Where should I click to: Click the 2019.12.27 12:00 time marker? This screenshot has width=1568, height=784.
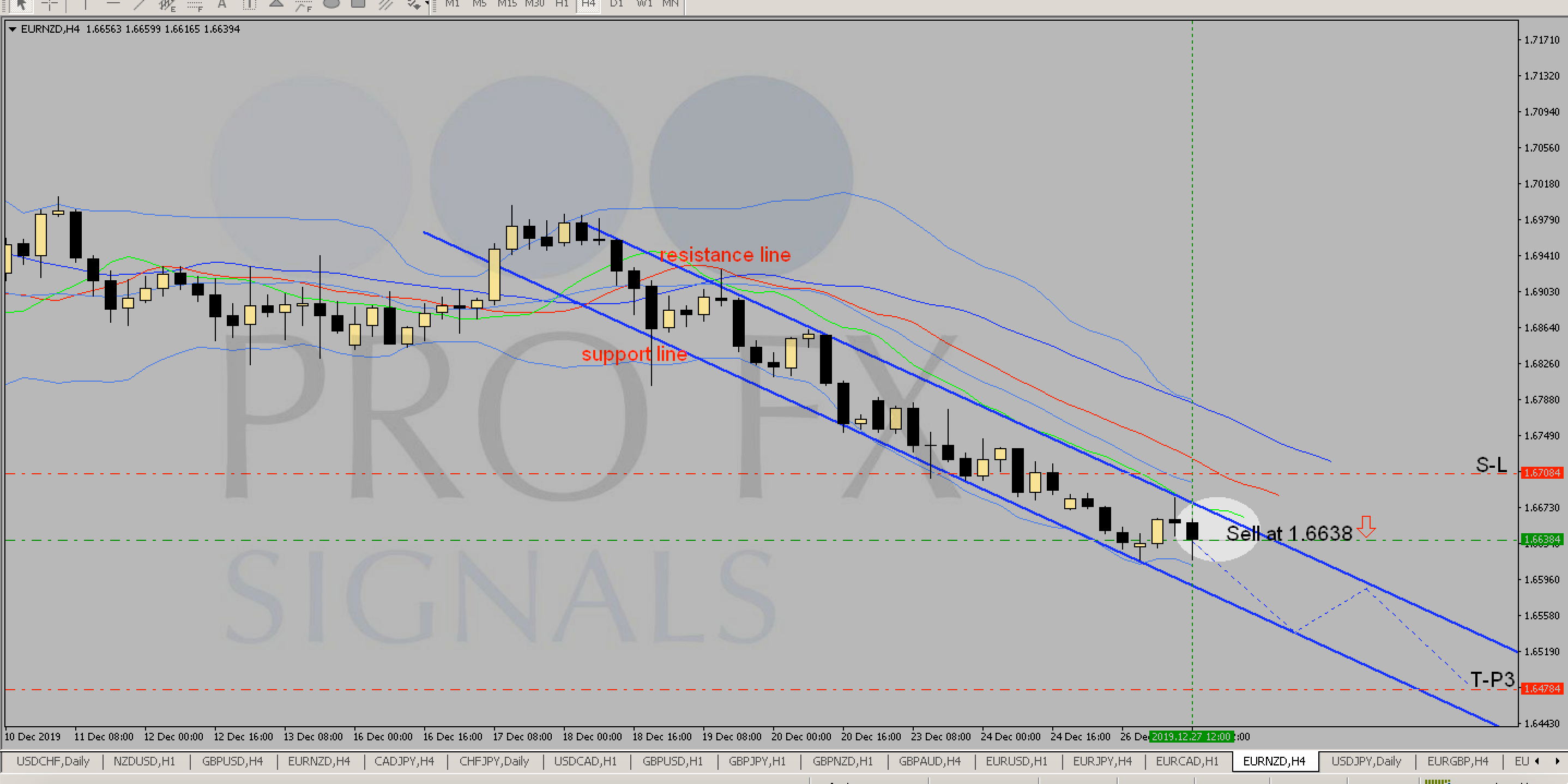coord(1191,737)
